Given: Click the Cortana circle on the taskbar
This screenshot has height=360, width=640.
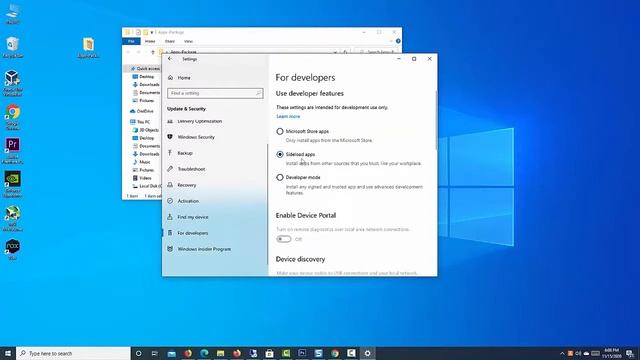Looking at the screenshot, I should [x=138, y=353].
